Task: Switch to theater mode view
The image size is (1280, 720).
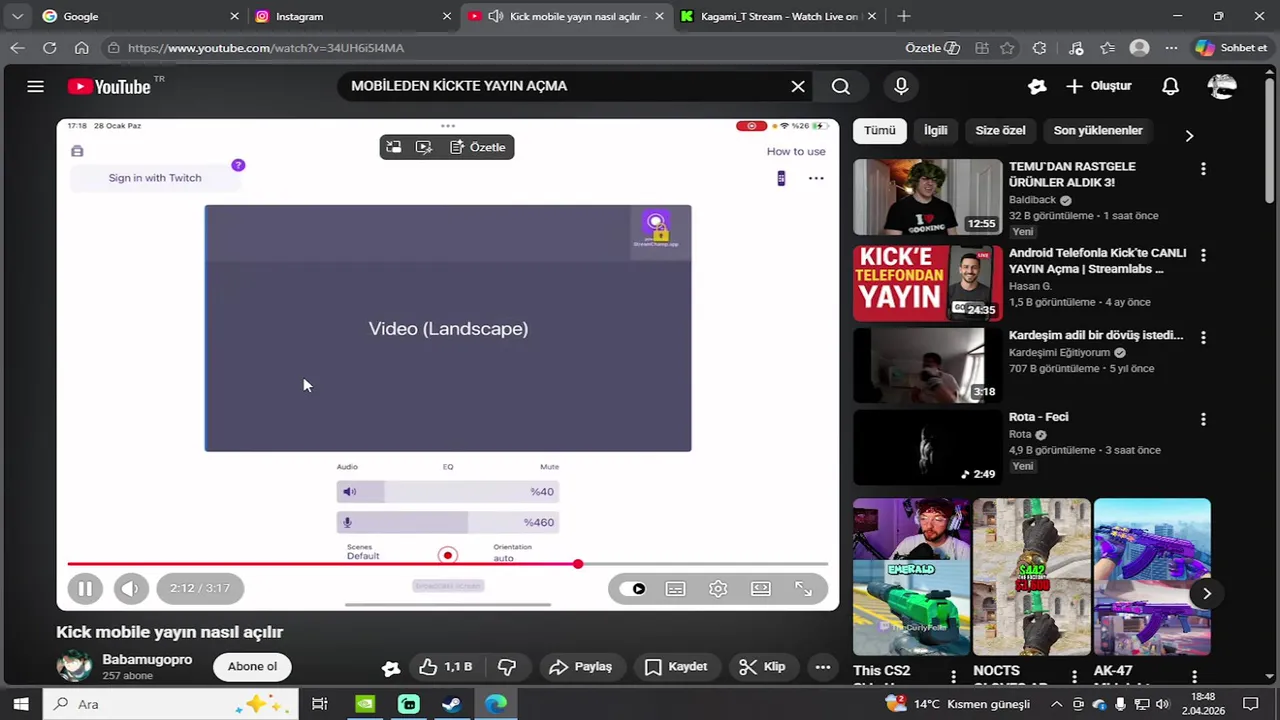Action: click(761, 589)
